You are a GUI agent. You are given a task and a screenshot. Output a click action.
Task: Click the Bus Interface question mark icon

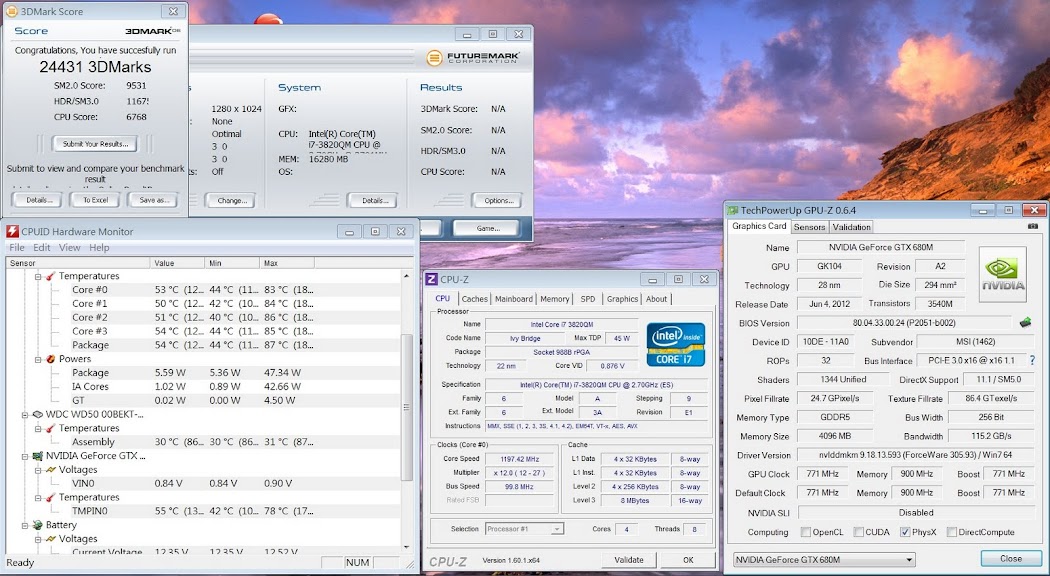coord(1032,360)
